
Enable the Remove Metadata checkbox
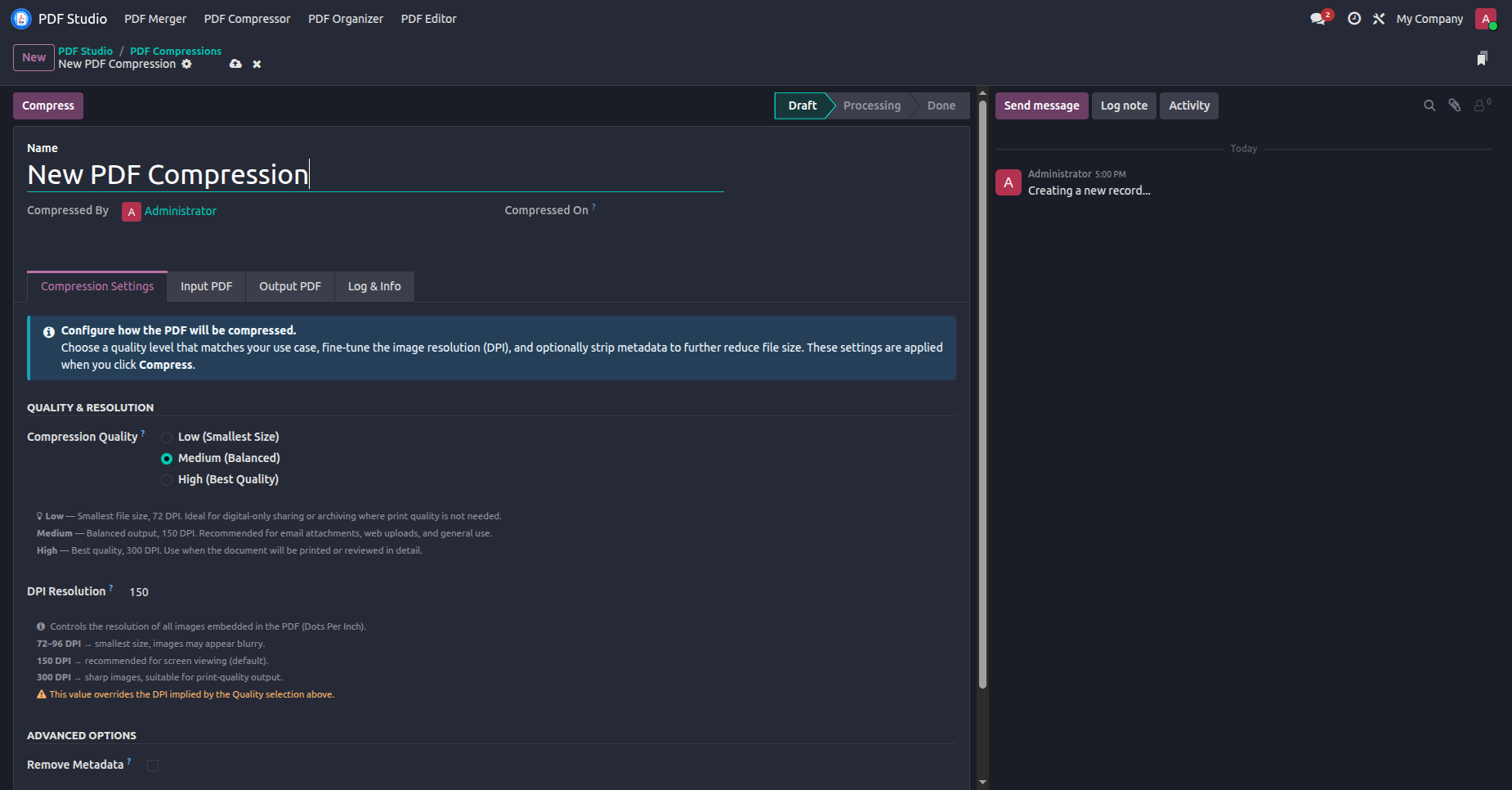(153, 765)
